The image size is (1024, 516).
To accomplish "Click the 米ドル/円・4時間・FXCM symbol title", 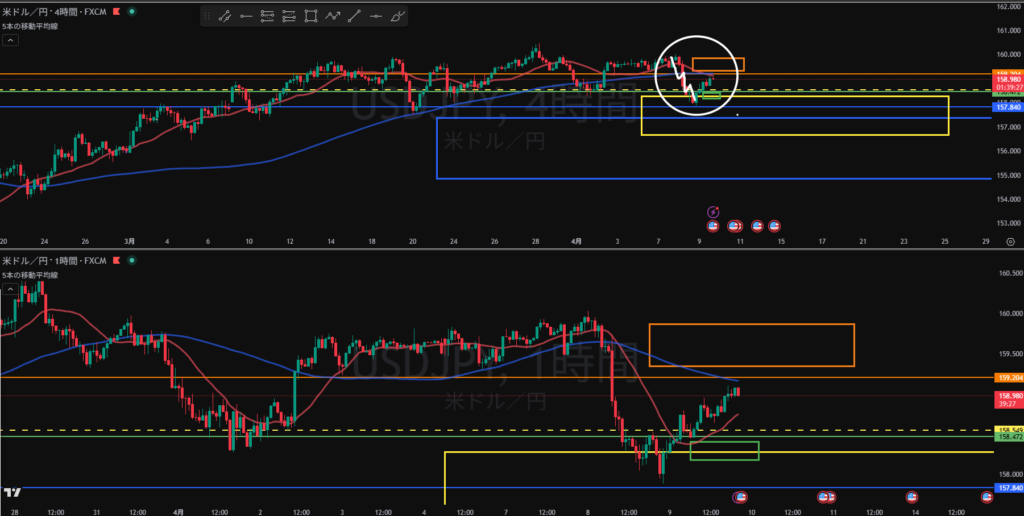I will 48,12.
